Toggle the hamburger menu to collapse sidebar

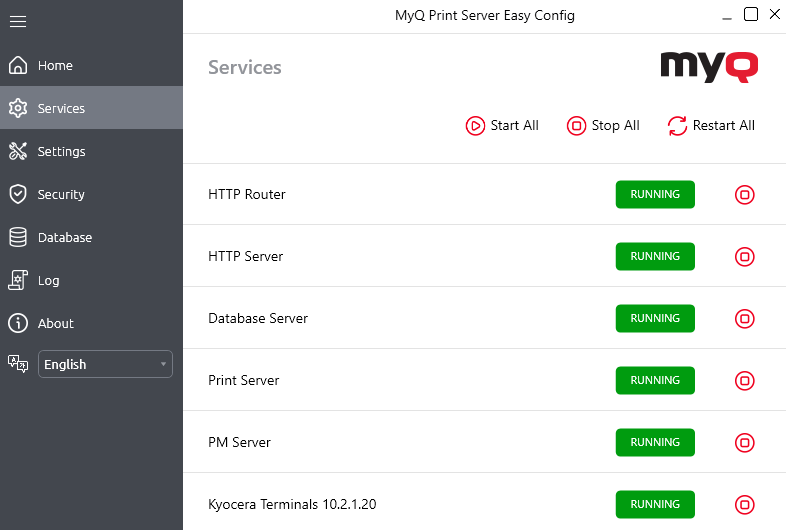(x=18, y=21)
